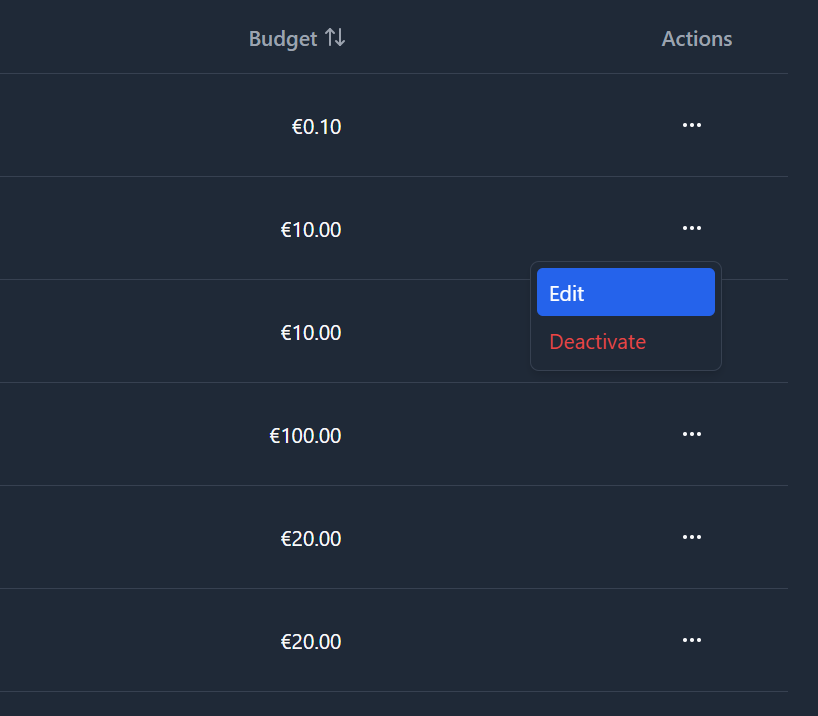Screen dimensions: 818x716
Task: Click the last €20.00 budget cell
Action: 311,642
